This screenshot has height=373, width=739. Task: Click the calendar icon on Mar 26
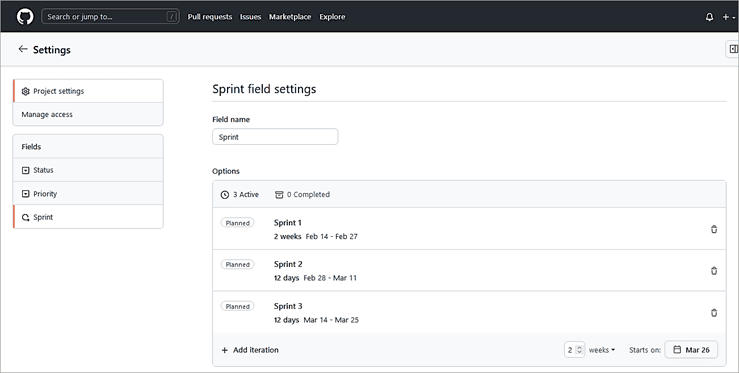pos(677,350)
